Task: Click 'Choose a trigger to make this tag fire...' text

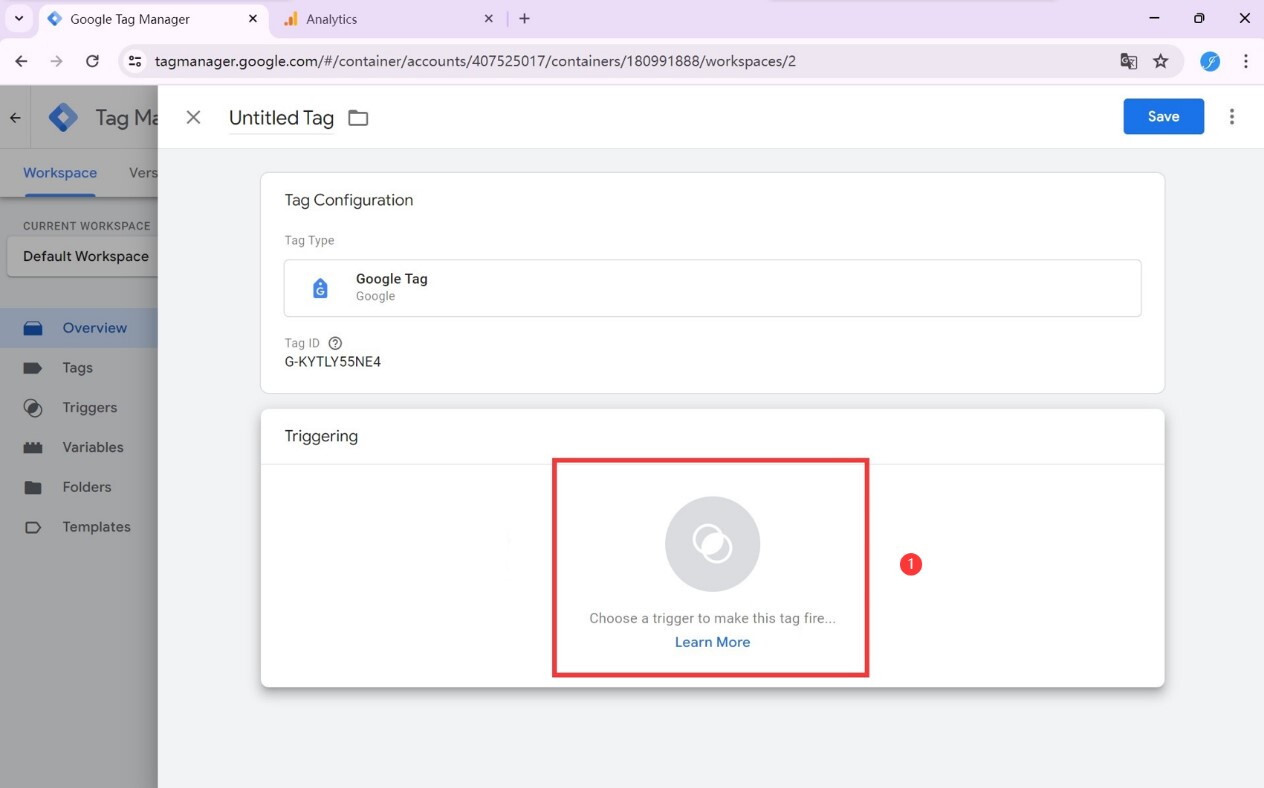Action: 712,618
